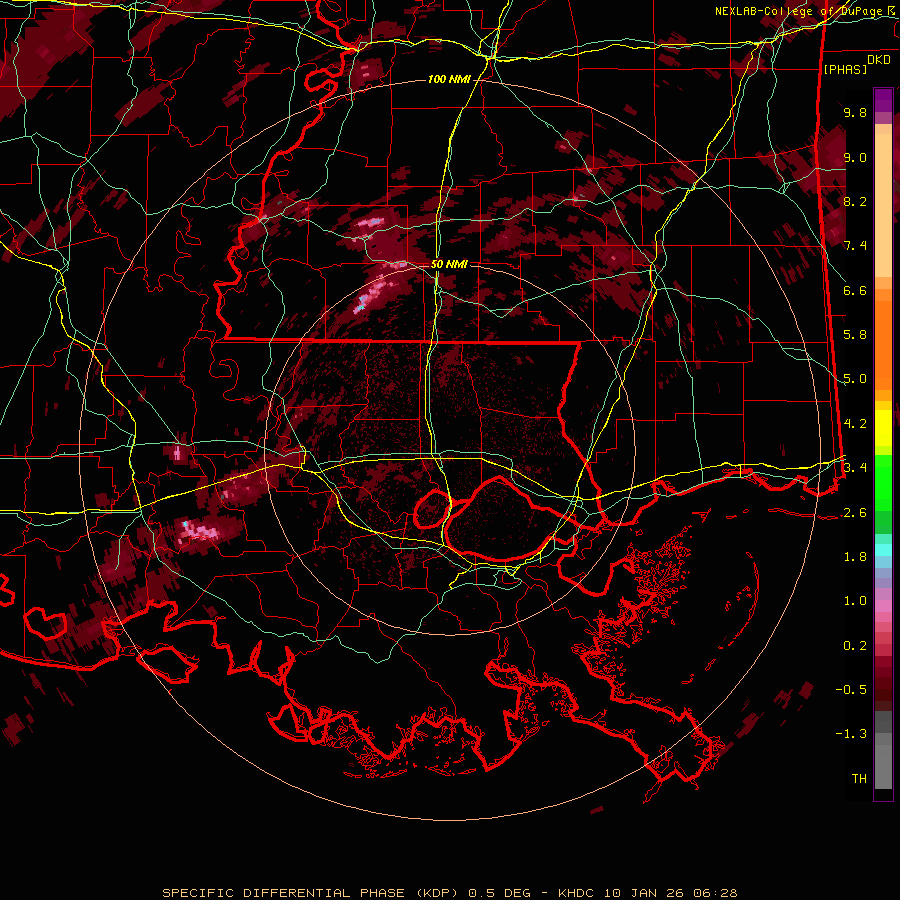Click the TH legend label
The width and height of the screenshot is (900, 900).
(x=859, y=778)
